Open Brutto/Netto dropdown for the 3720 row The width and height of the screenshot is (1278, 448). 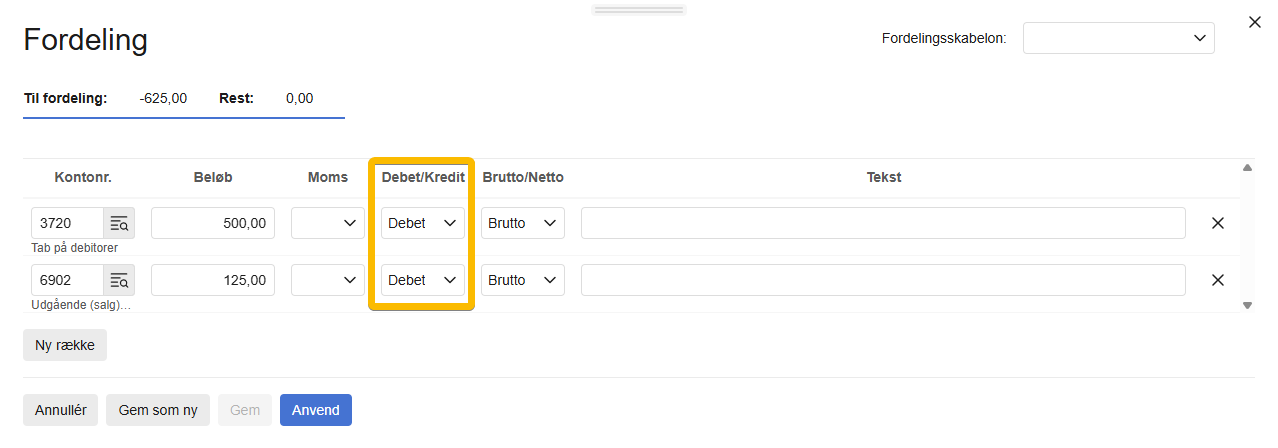tap(522, 223)
